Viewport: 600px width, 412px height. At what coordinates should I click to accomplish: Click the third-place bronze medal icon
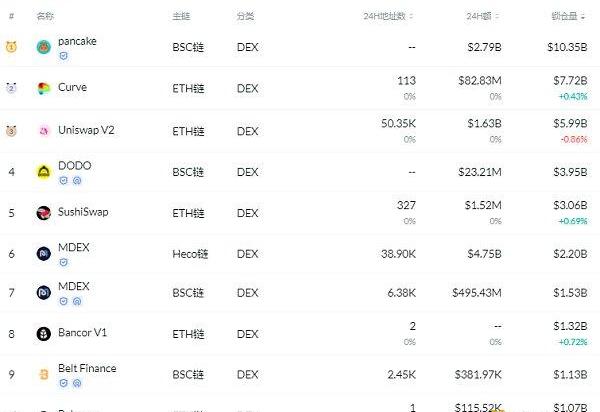pyautogui.click(x=11, y=131)
